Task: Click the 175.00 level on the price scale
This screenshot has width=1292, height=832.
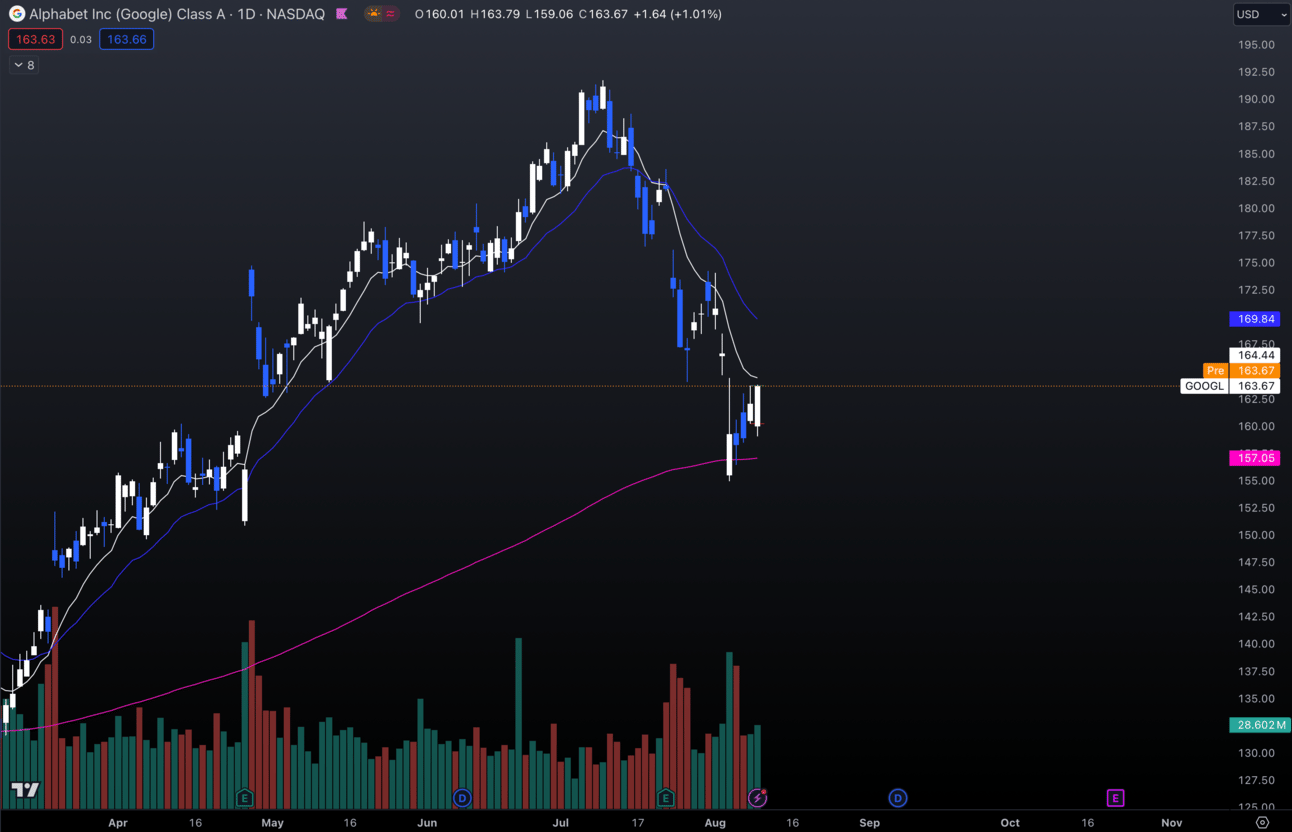Action: point(1256,263)
